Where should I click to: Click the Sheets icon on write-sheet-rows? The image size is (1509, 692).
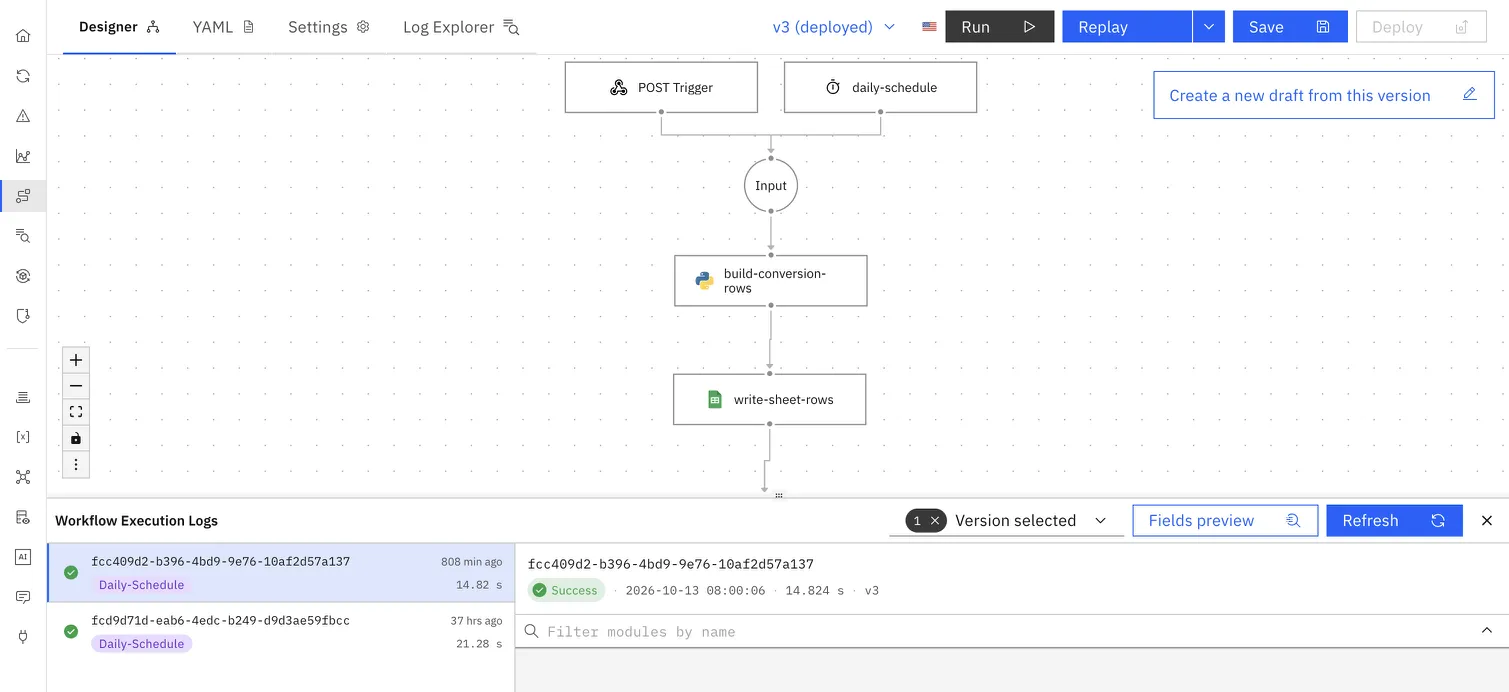pyautogui.click(x=715, y=399)
